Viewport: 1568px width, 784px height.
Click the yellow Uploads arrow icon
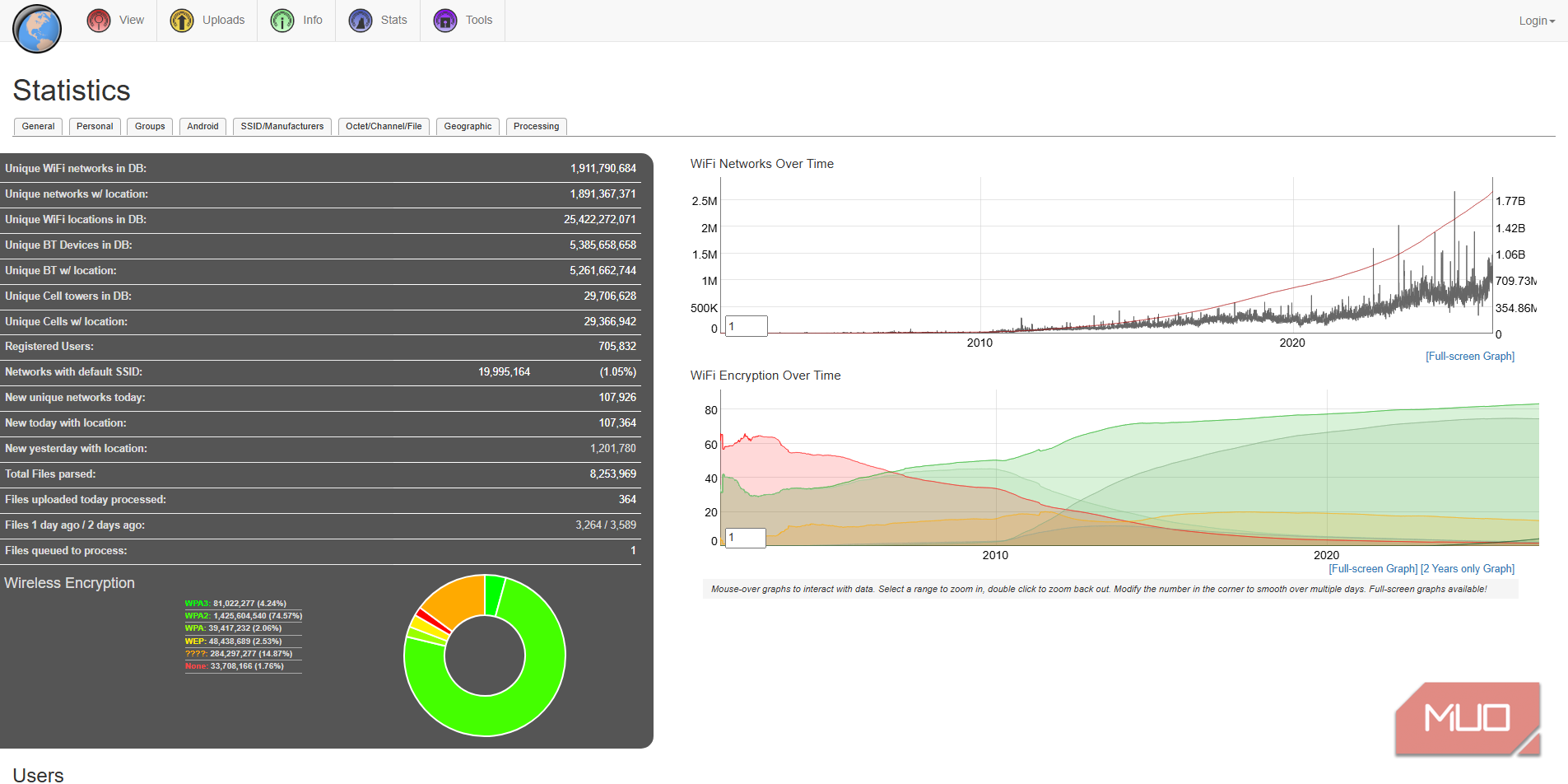click(182, 21)
